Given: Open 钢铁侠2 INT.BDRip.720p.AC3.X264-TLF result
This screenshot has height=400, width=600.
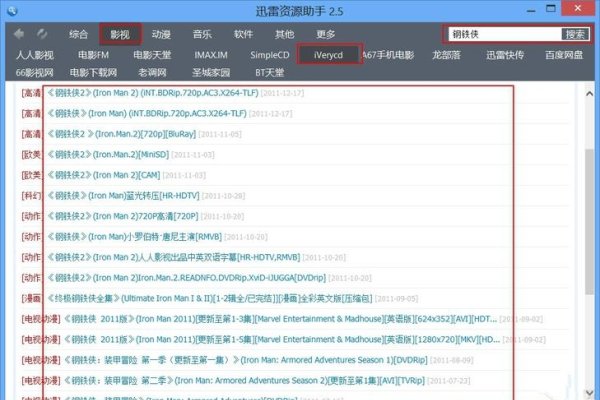Looking at the screenshot, I should [153, 93].
